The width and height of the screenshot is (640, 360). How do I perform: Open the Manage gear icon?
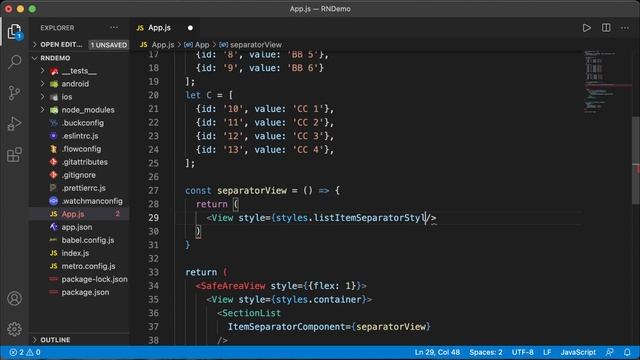pyautogui.click(x=14, y=329)
